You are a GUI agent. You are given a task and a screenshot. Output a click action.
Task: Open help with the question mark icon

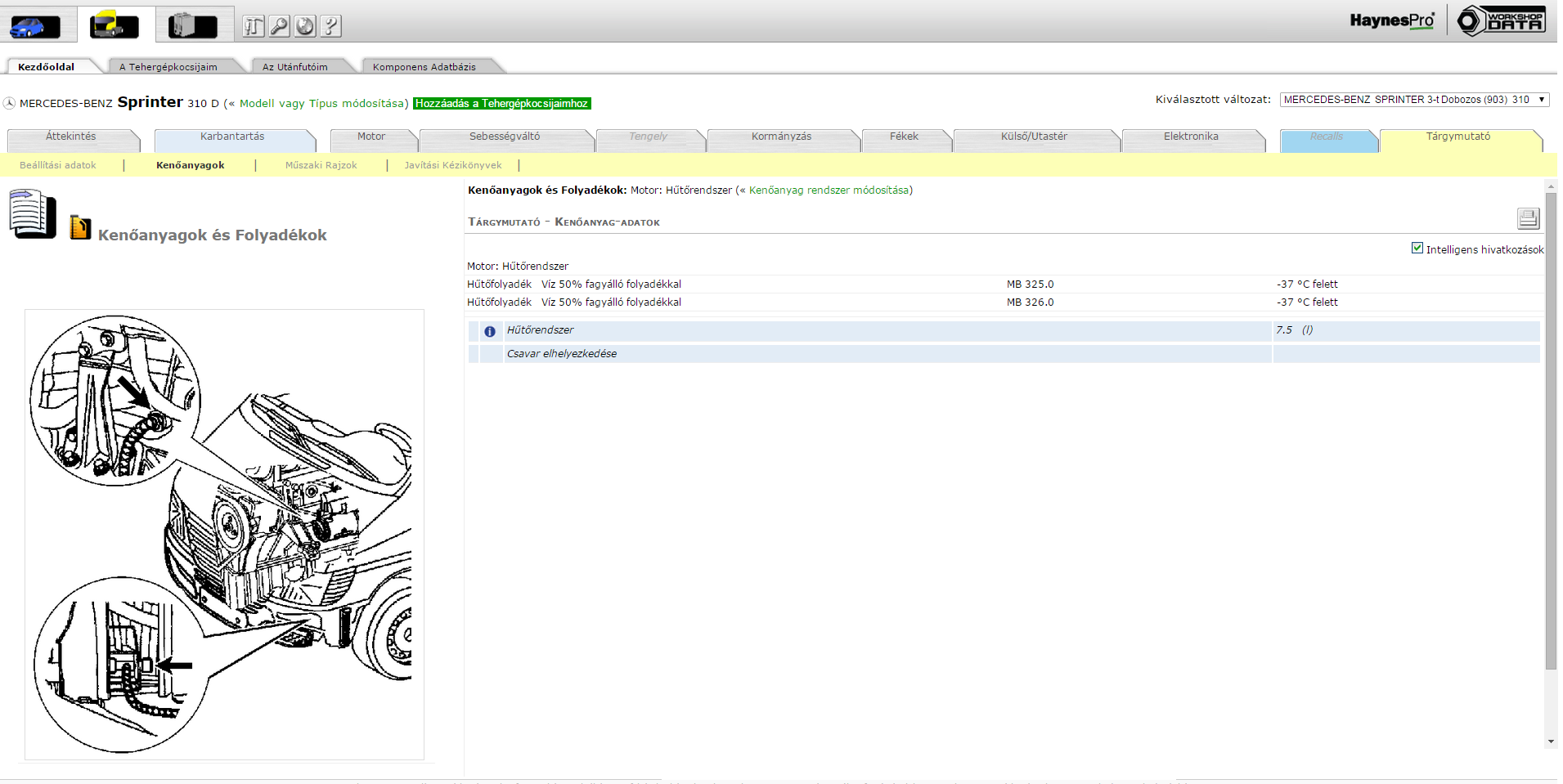coord(330,27)
